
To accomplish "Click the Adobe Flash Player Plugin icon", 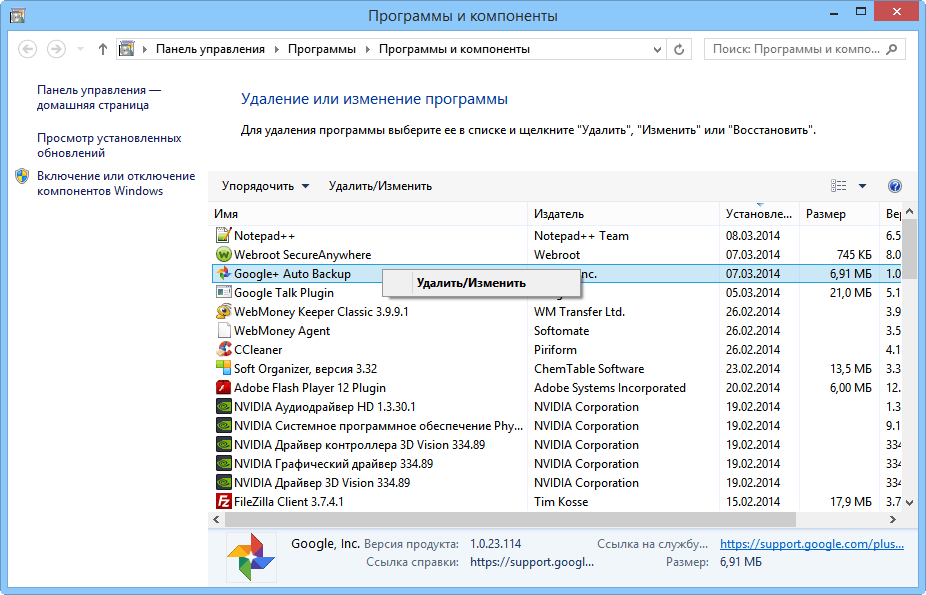I will point(224,387).
